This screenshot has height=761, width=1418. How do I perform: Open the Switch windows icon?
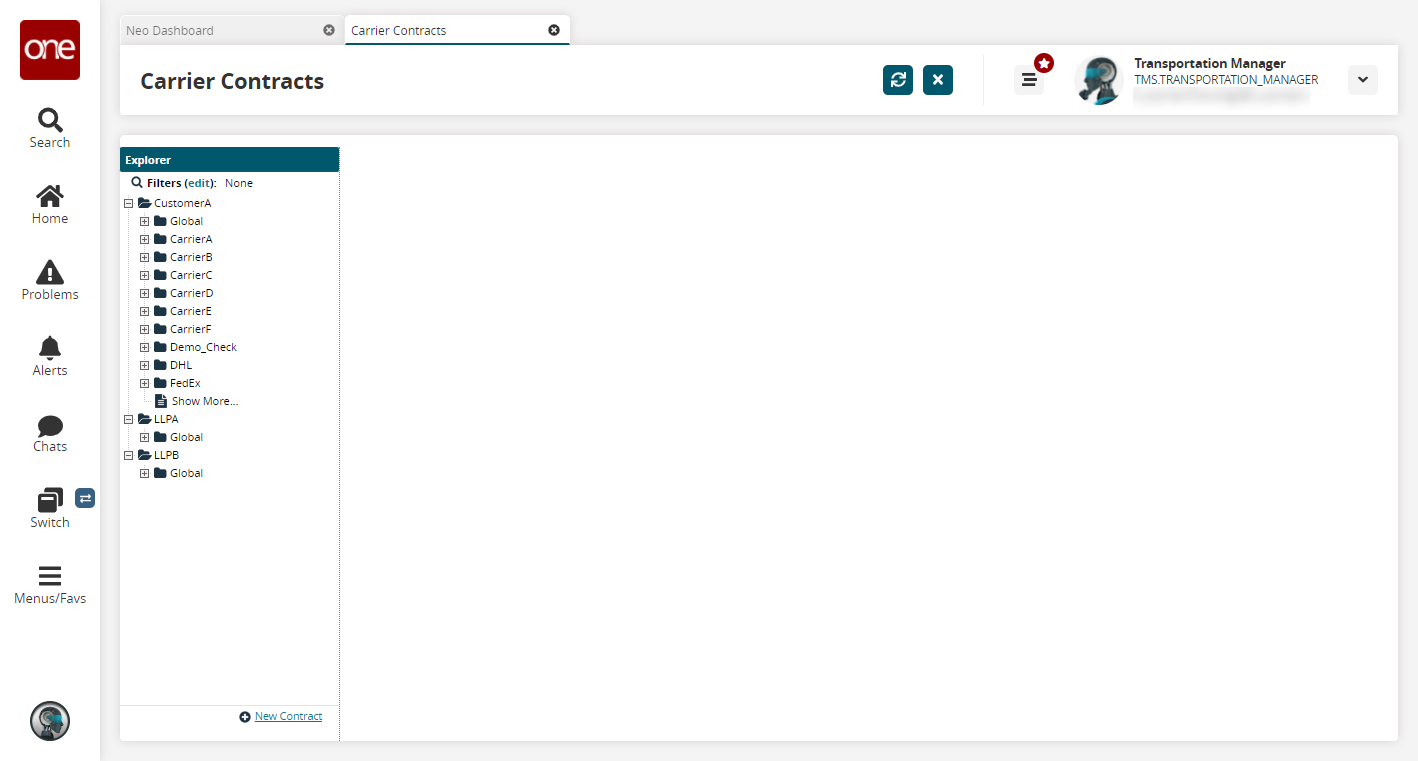point(50,499)
